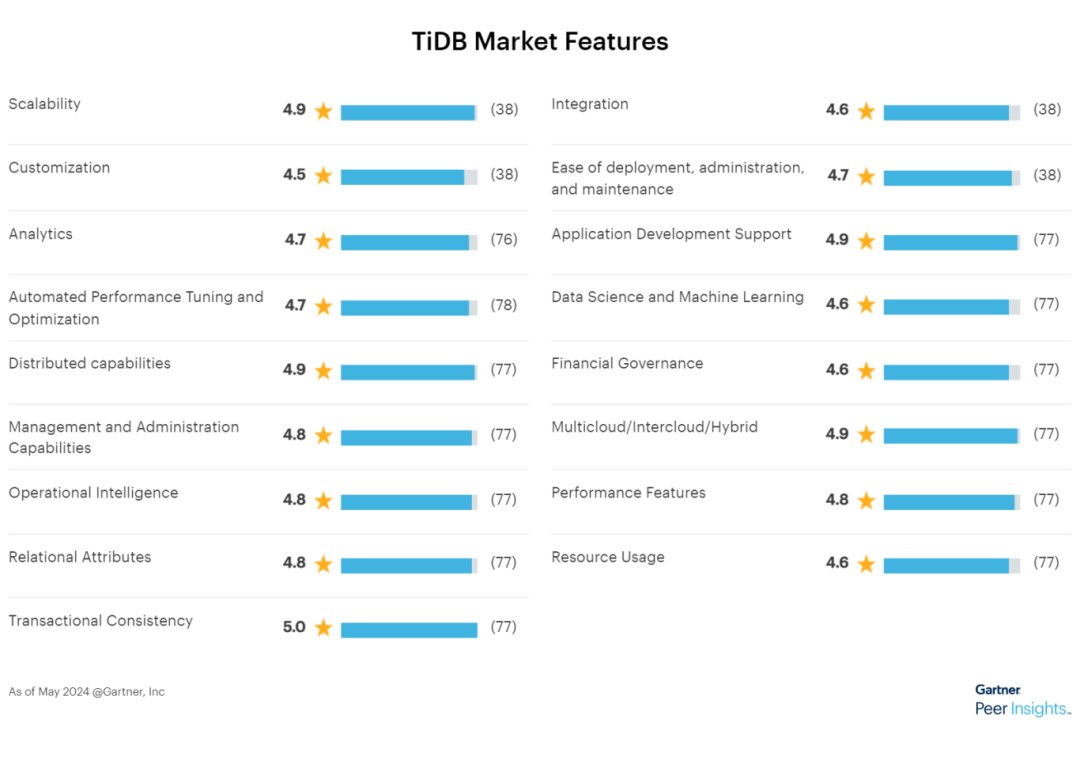Image resolution: width=1080 pixels, height=764 pixels.
Task: Click the Scalability feature label
Action: 45,104
